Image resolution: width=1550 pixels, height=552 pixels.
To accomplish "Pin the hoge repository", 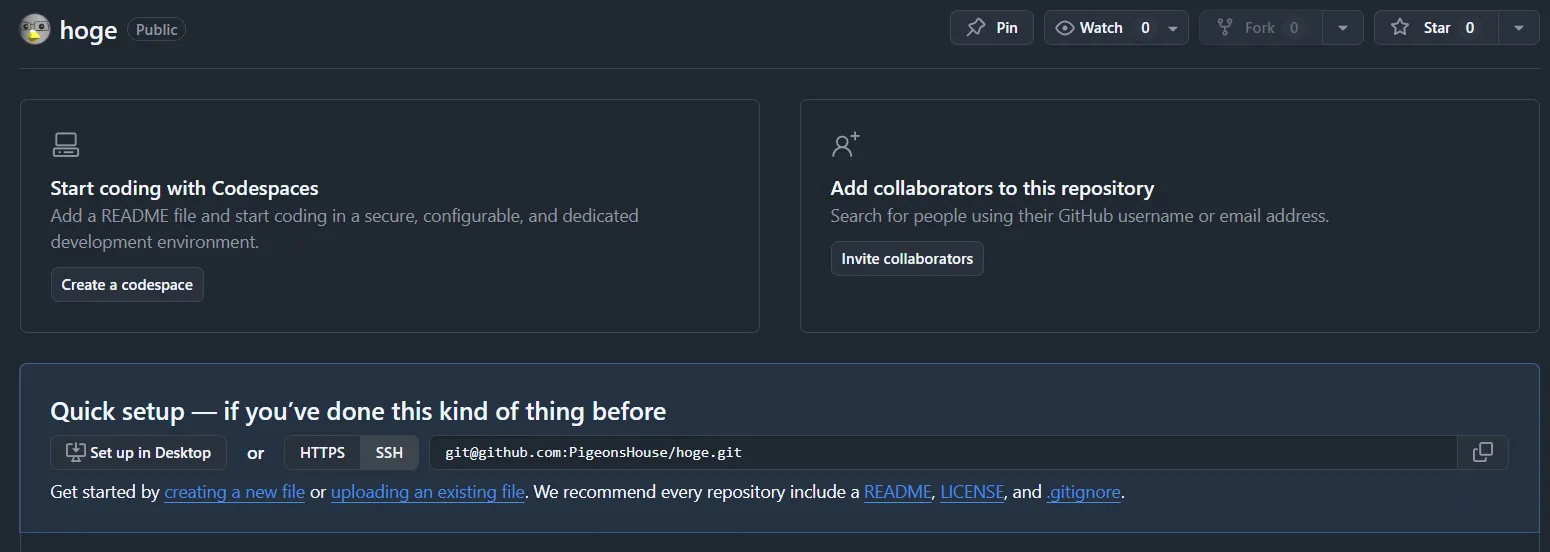I will pos(991,28).
